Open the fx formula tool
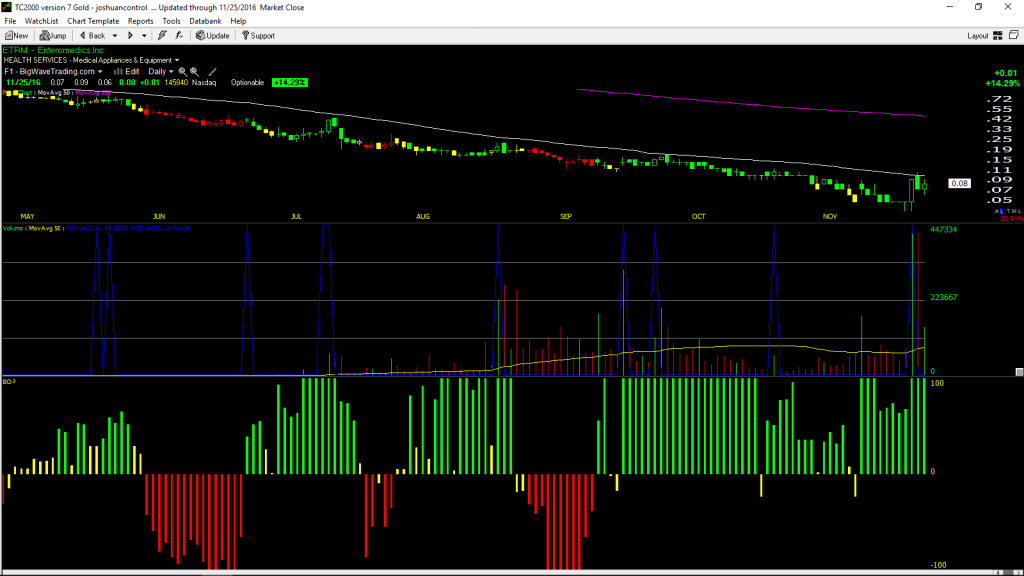Image resolution: width=1024 pixels, height=576 pixels. (179, 36)
